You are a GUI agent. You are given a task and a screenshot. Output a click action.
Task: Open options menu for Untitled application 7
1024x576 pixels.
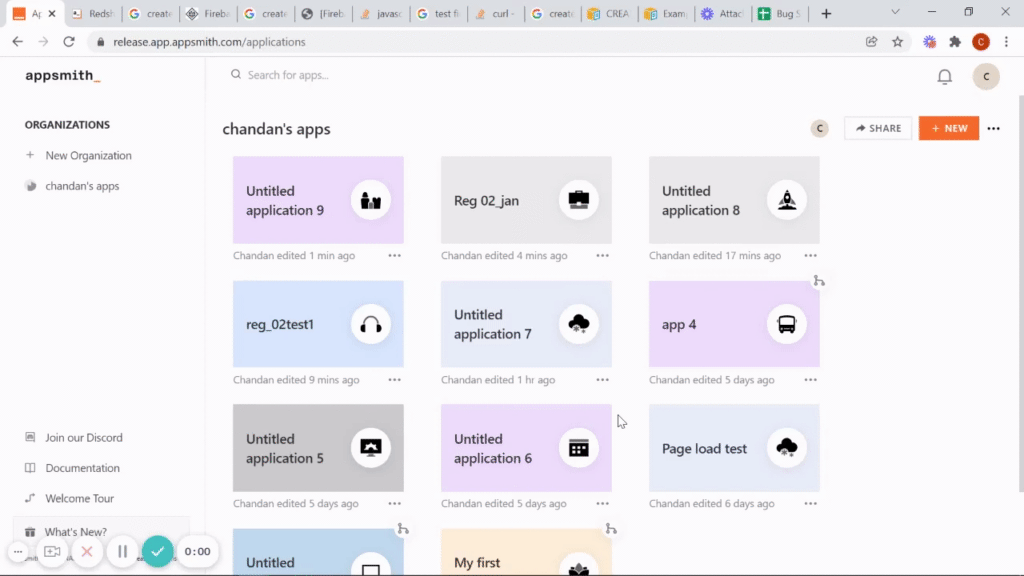pyautogui.click(x=602, y=379)
